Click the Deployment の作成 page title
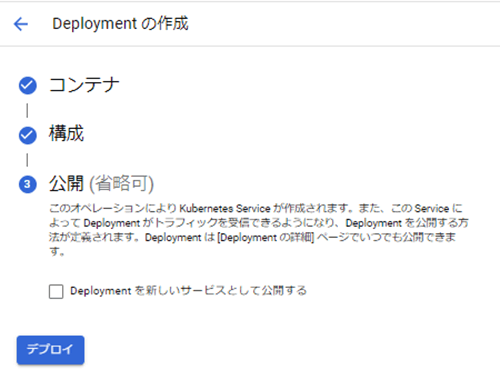Screen dimensions: 500x390 (120, 24)
